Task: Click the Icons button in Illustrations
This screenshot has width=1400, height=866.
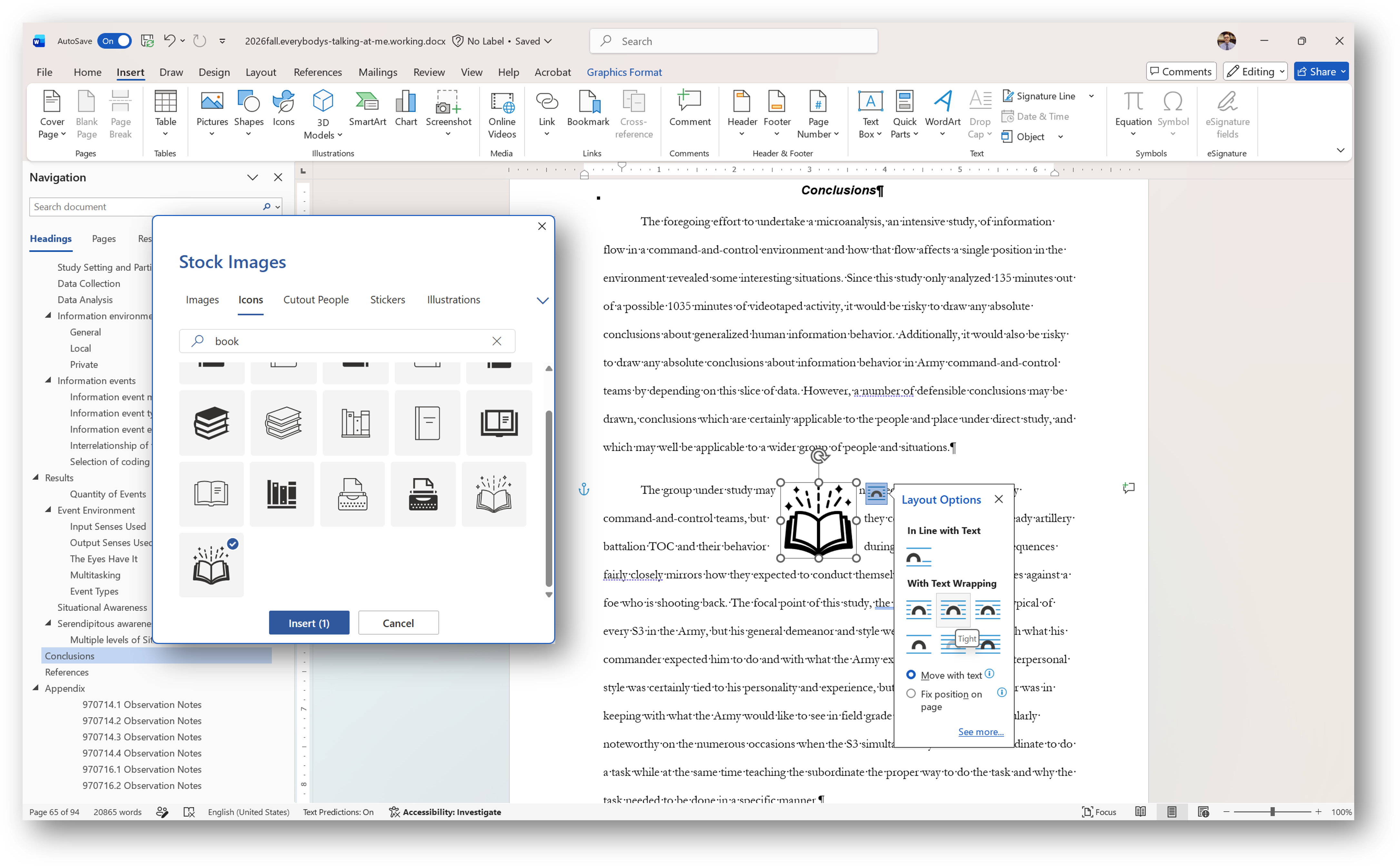Action: tap(283, 109)
